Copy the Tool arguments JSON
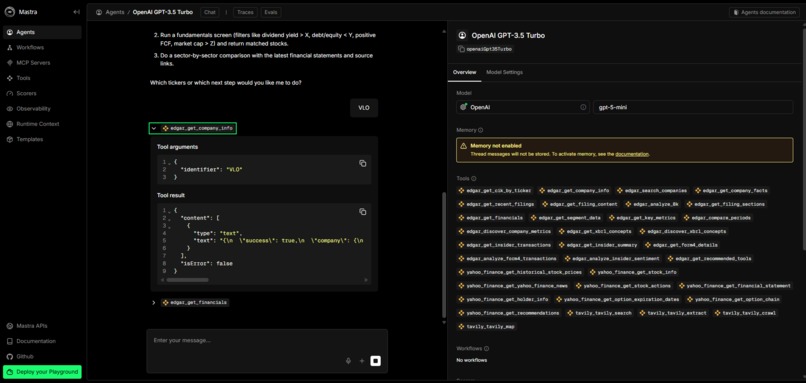Screen dimensions: 806x383 tap(362, 163)
